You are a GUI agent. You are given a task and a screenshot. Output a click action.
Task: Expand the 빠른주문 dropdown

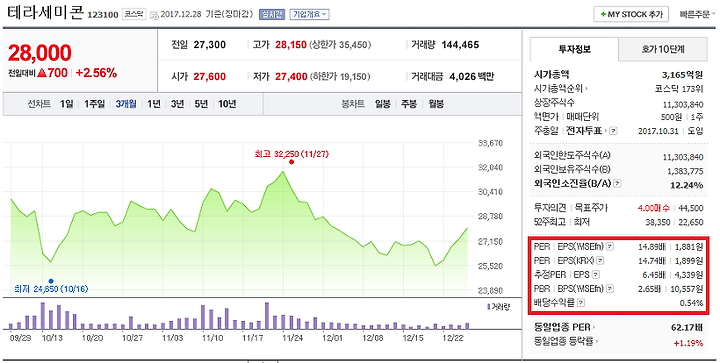(697, 15)
